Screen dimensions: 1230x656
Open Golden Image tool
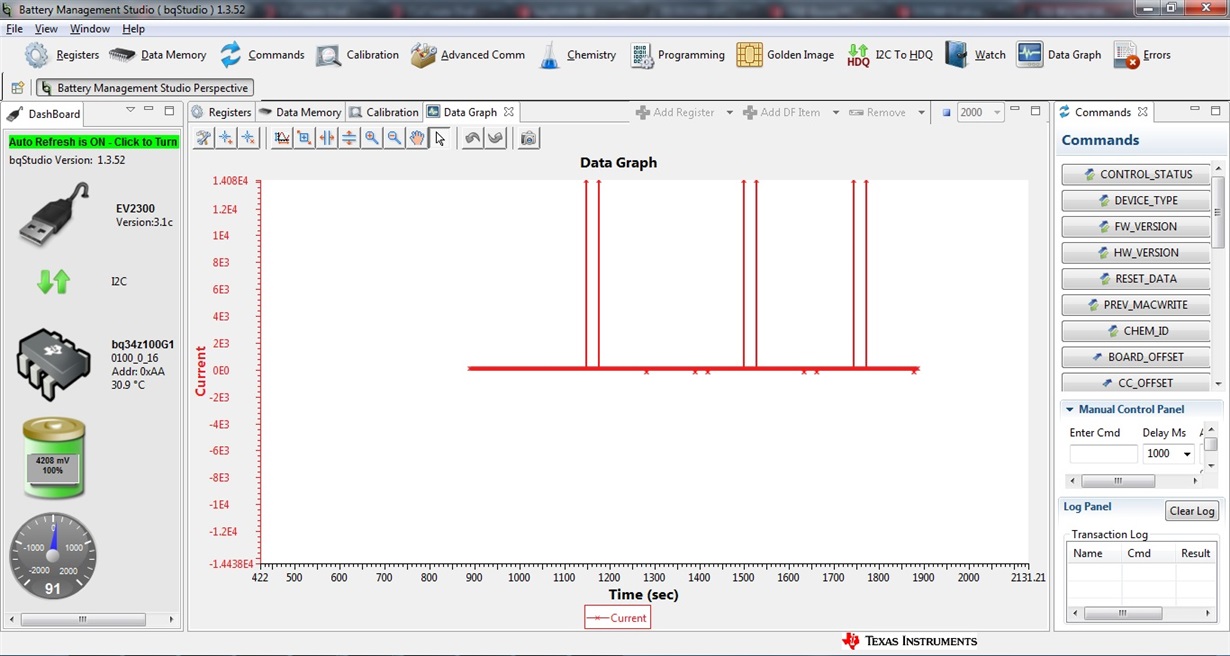pyautogui.click(x=785, y=55)
